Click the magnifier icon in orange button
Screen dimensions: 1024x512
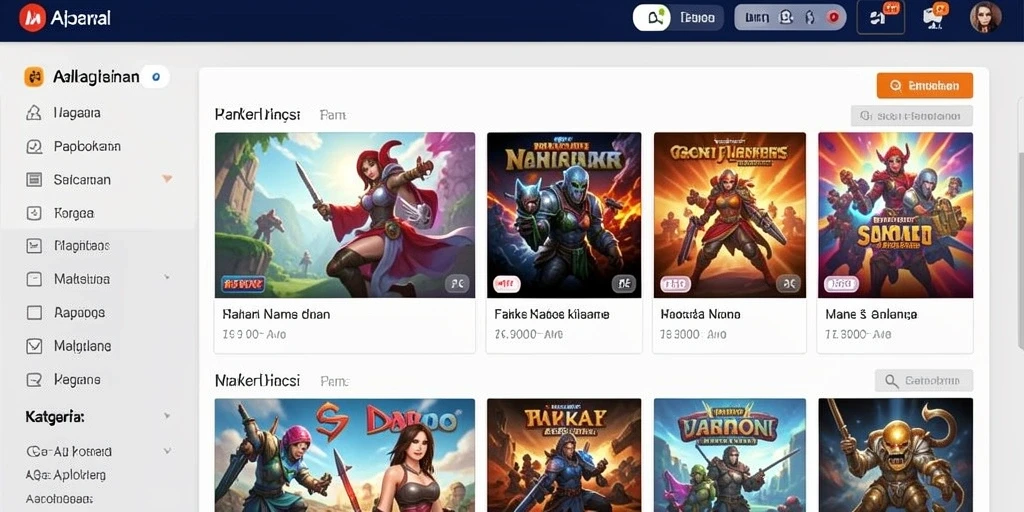coord(896,86)
